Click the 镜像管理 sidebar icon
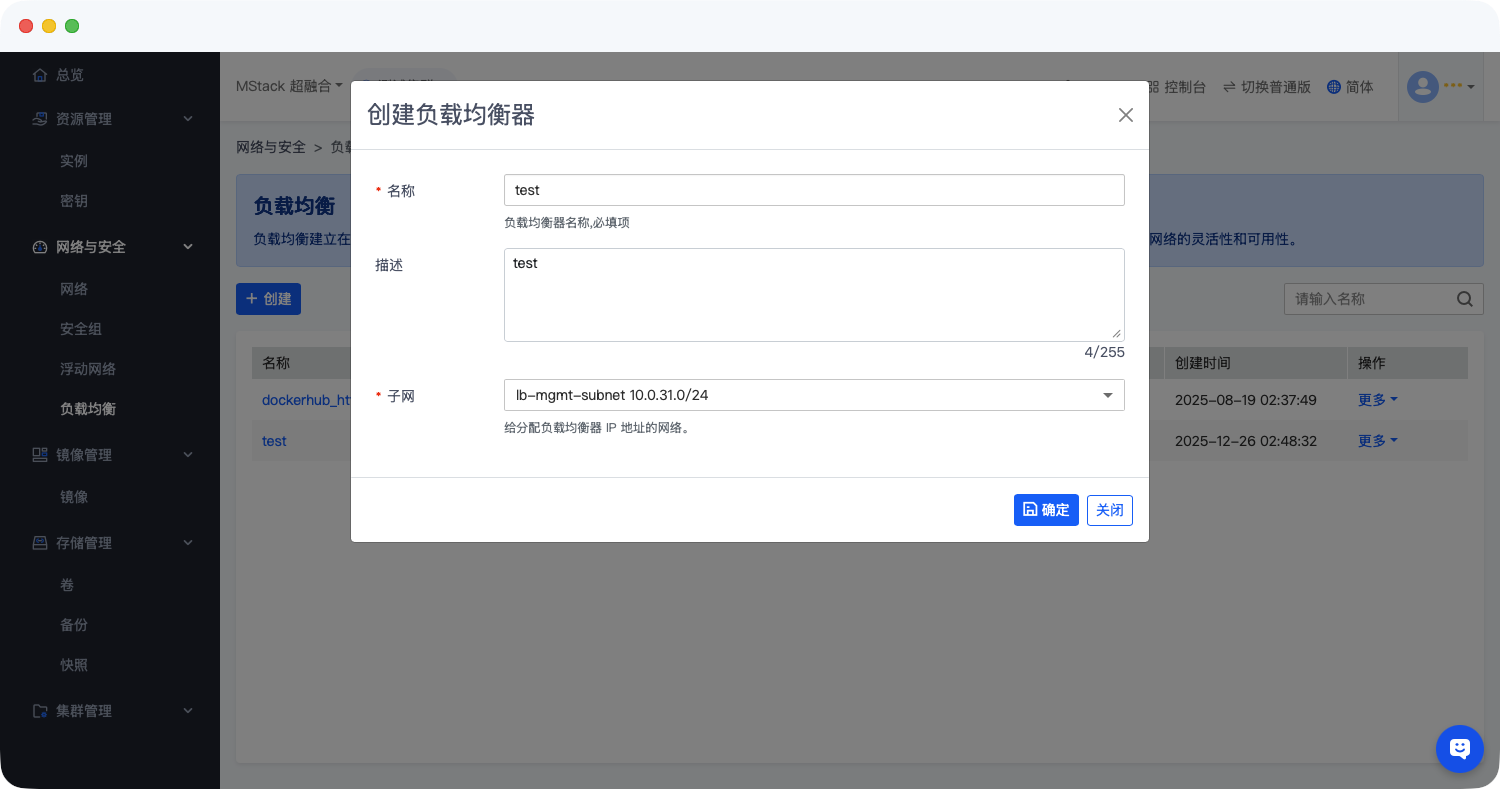Image resolution: width=1500 pixels, height=789 pixels. (x=40, y=455)
